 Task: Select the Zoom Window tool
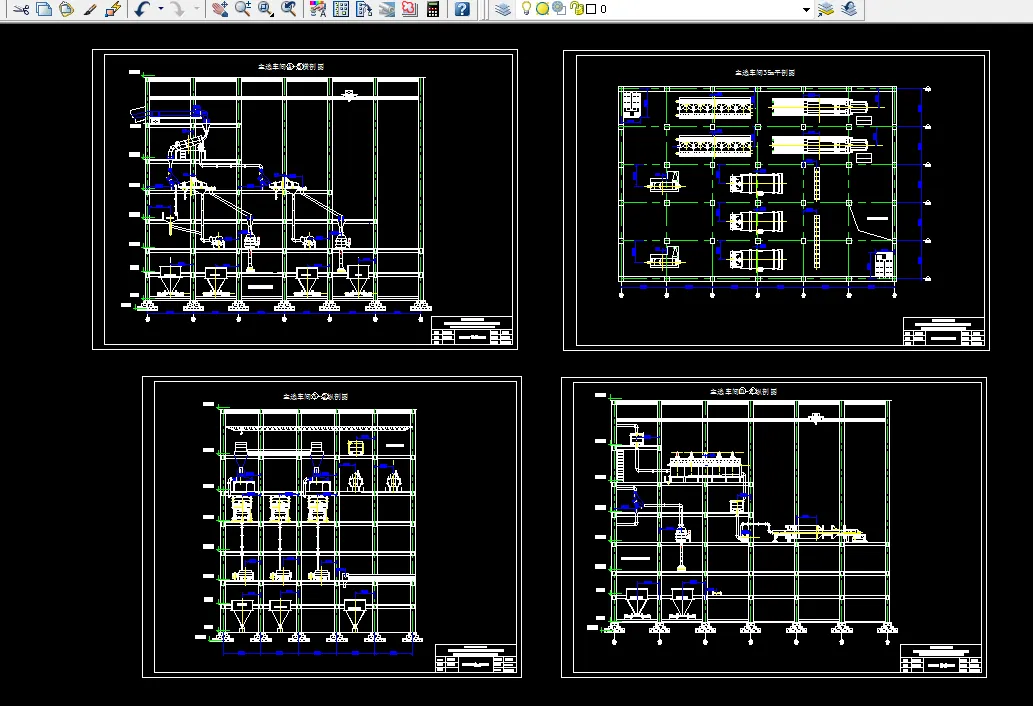click(265, 9)
